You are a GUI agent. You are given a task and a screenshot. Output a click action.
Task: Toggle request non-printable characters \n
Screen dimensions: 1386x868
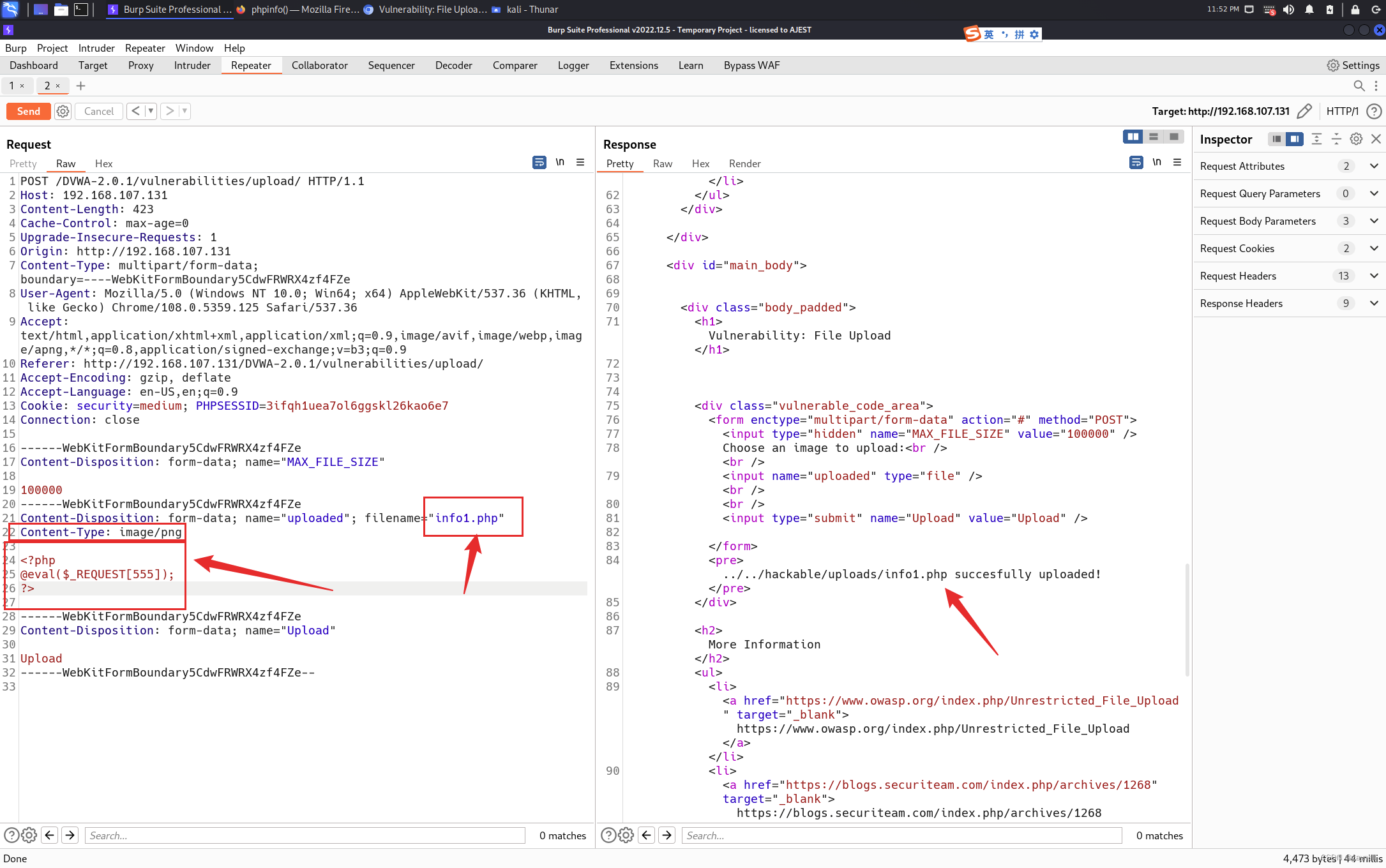(x=560, y=162)
